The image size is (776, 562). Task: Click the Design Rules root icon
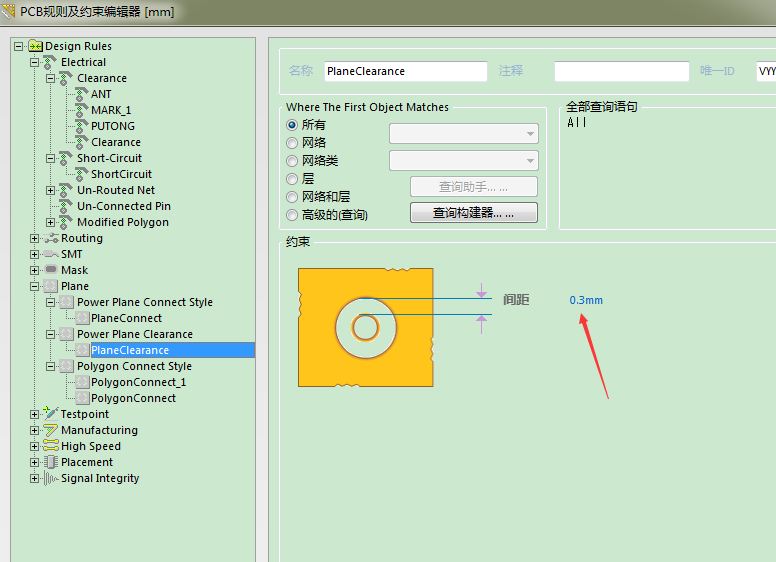35,46
